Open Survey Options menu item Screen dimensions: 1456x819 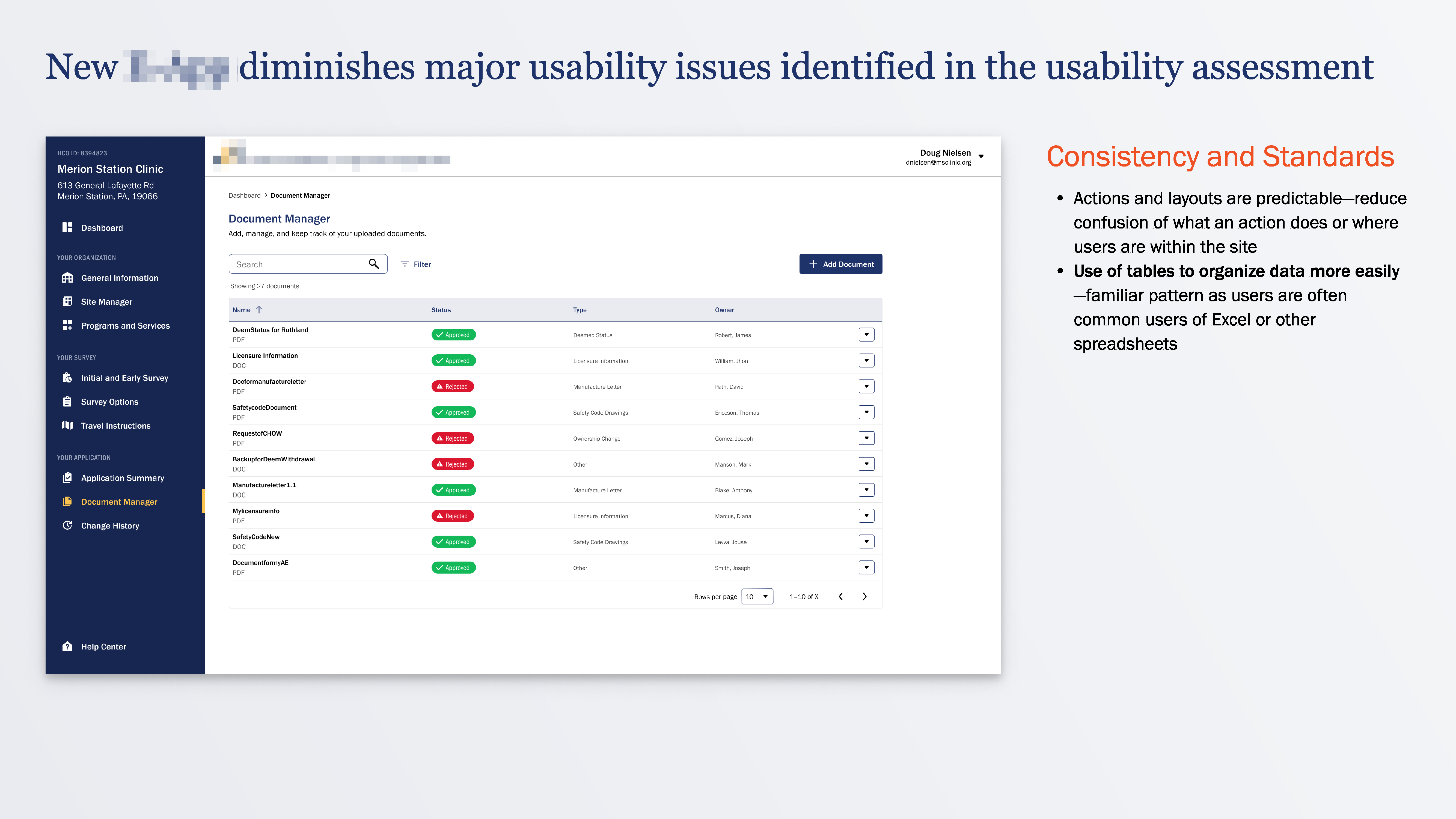(110, 402)
